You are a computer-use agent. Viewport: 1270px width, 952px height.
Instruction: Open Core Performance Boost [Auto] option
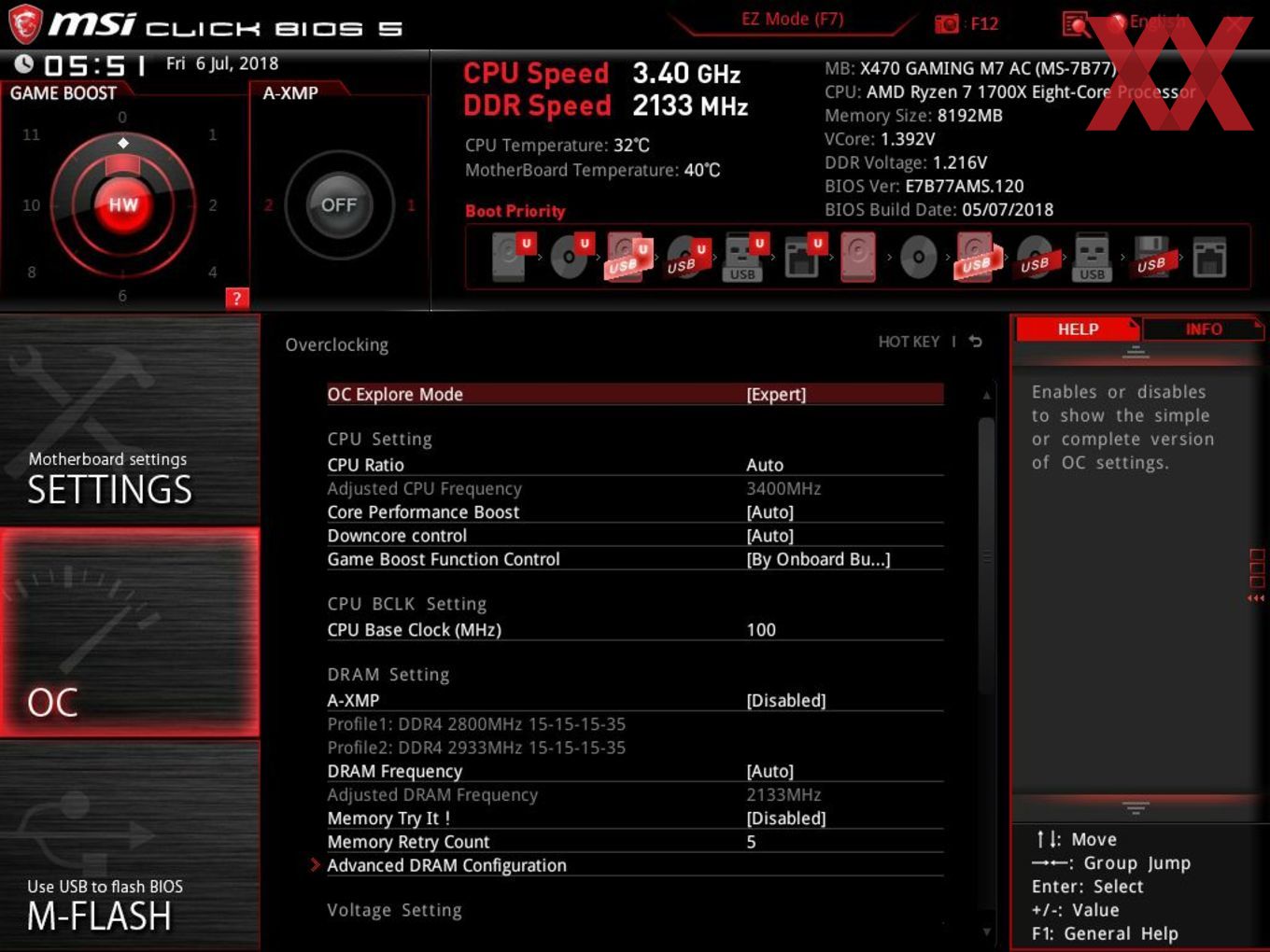[x=770, y=512]
